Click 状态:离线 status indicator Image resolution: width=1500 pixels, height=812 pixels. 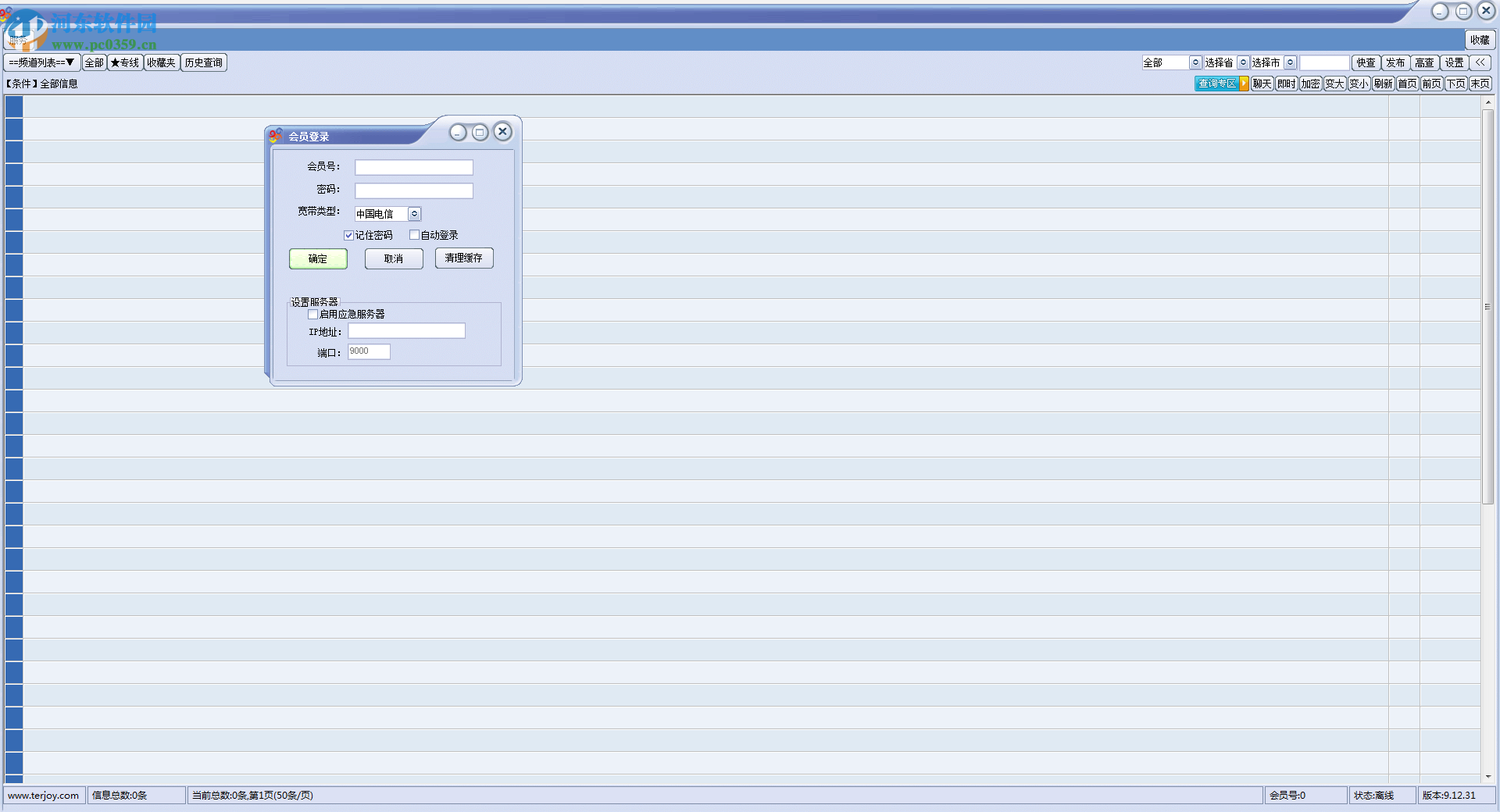click(x=1374, y=796)
